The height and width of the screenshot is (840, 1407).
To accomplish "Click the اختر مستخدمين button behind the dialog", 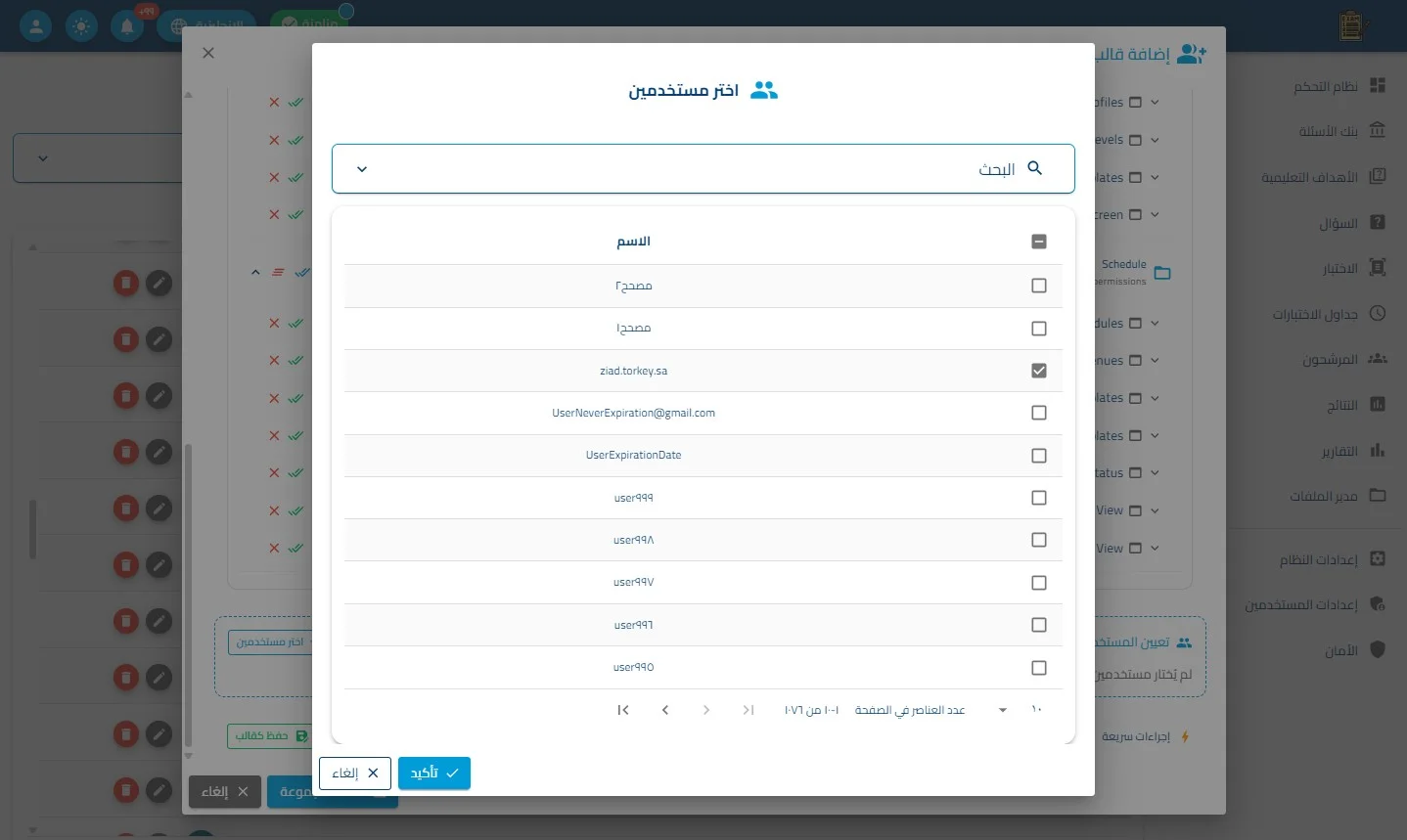I will click(x=270, y=642).
